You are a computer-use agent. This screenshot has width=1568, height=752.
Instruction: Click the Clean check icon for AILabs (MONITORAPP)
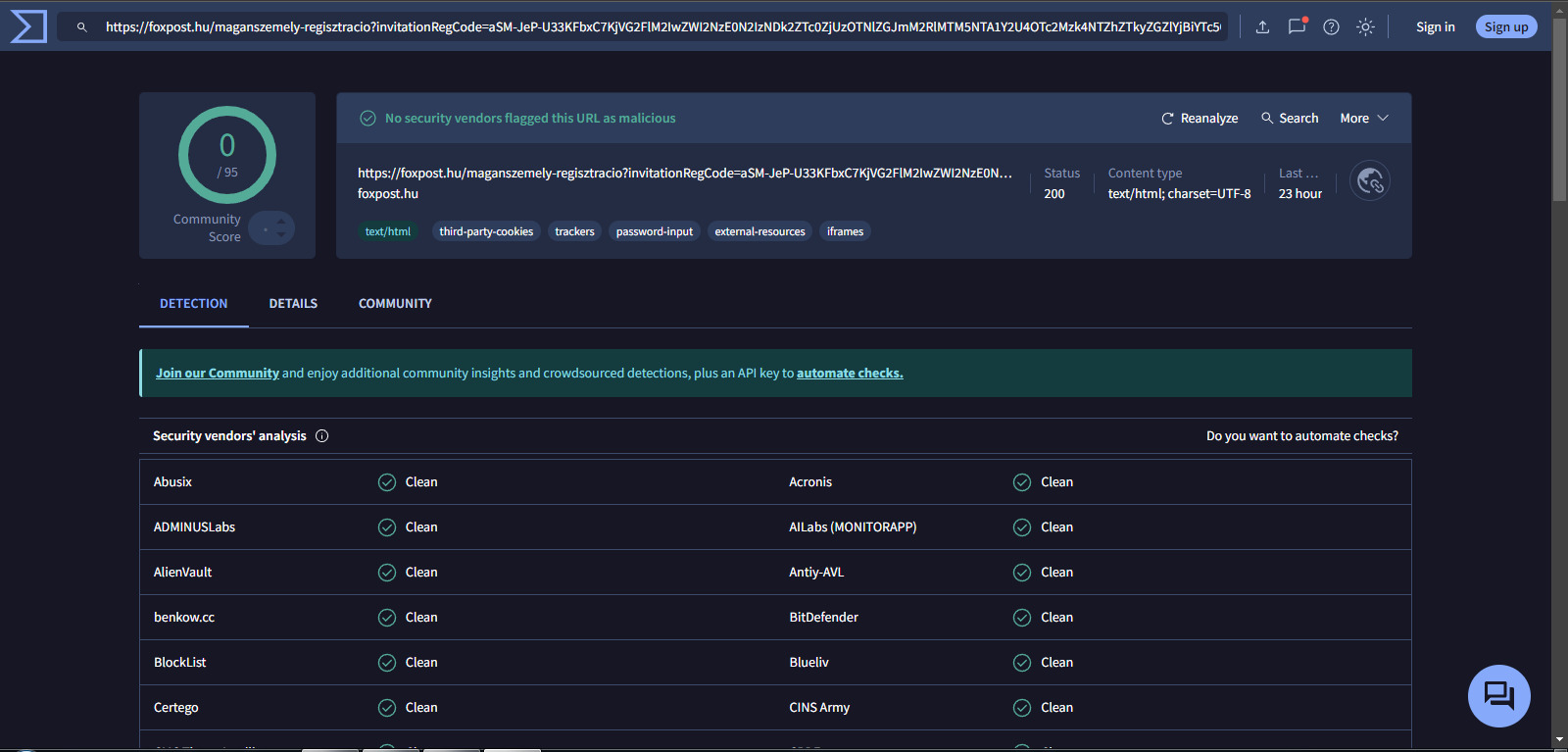click(1022, 527)
